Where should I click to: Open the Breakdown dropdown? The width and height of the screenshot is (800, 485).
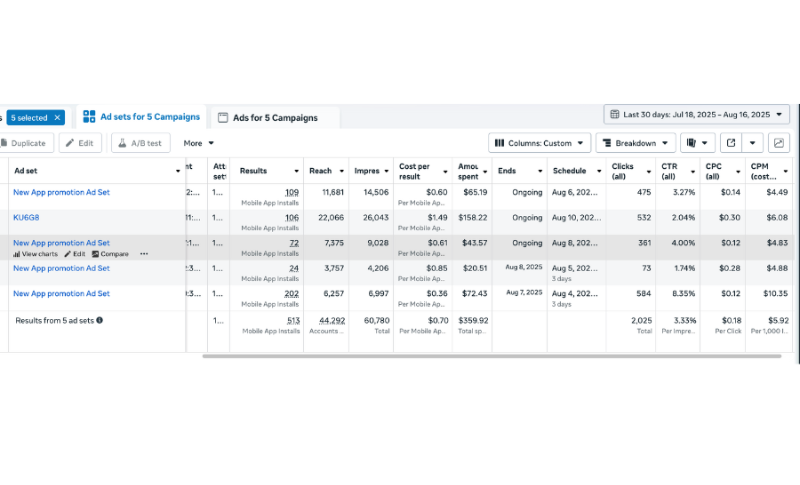coord(636,143)
